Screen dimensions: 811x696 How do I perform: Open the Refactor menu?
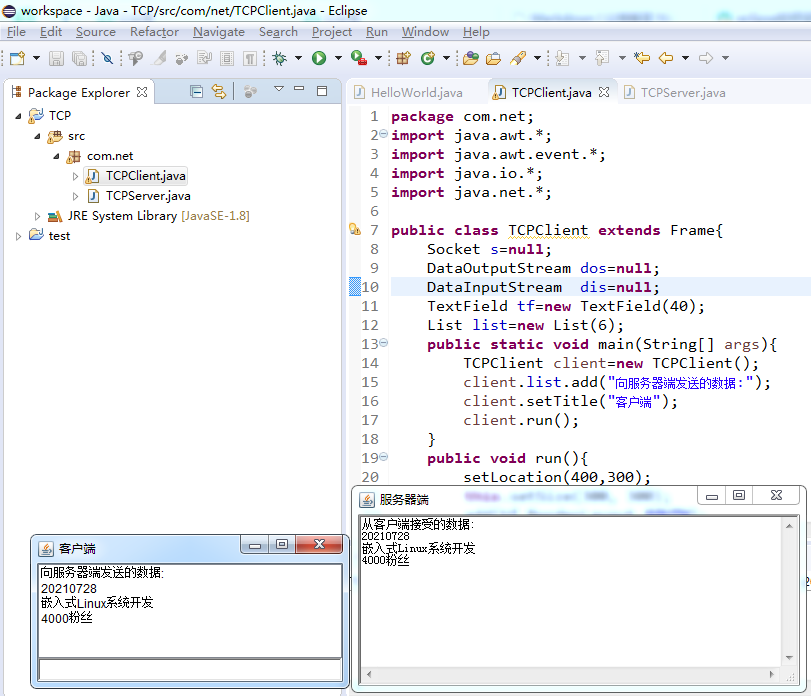pos(154,32)
